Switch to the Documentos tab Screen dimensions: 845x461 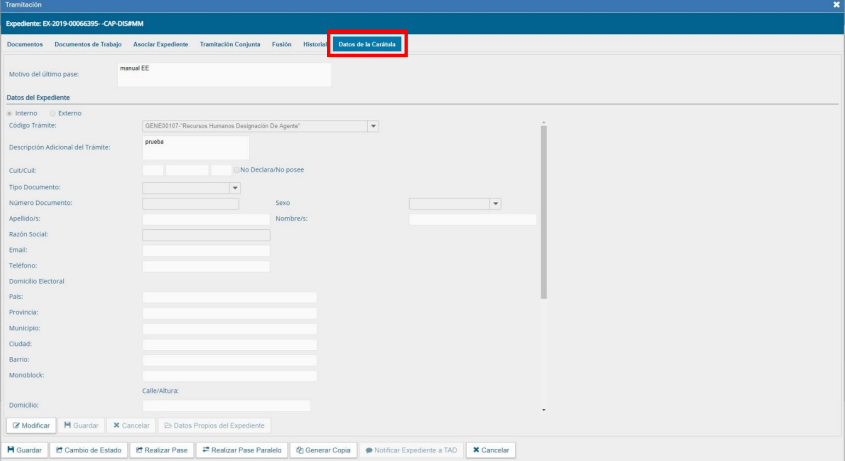click(25, 44)
